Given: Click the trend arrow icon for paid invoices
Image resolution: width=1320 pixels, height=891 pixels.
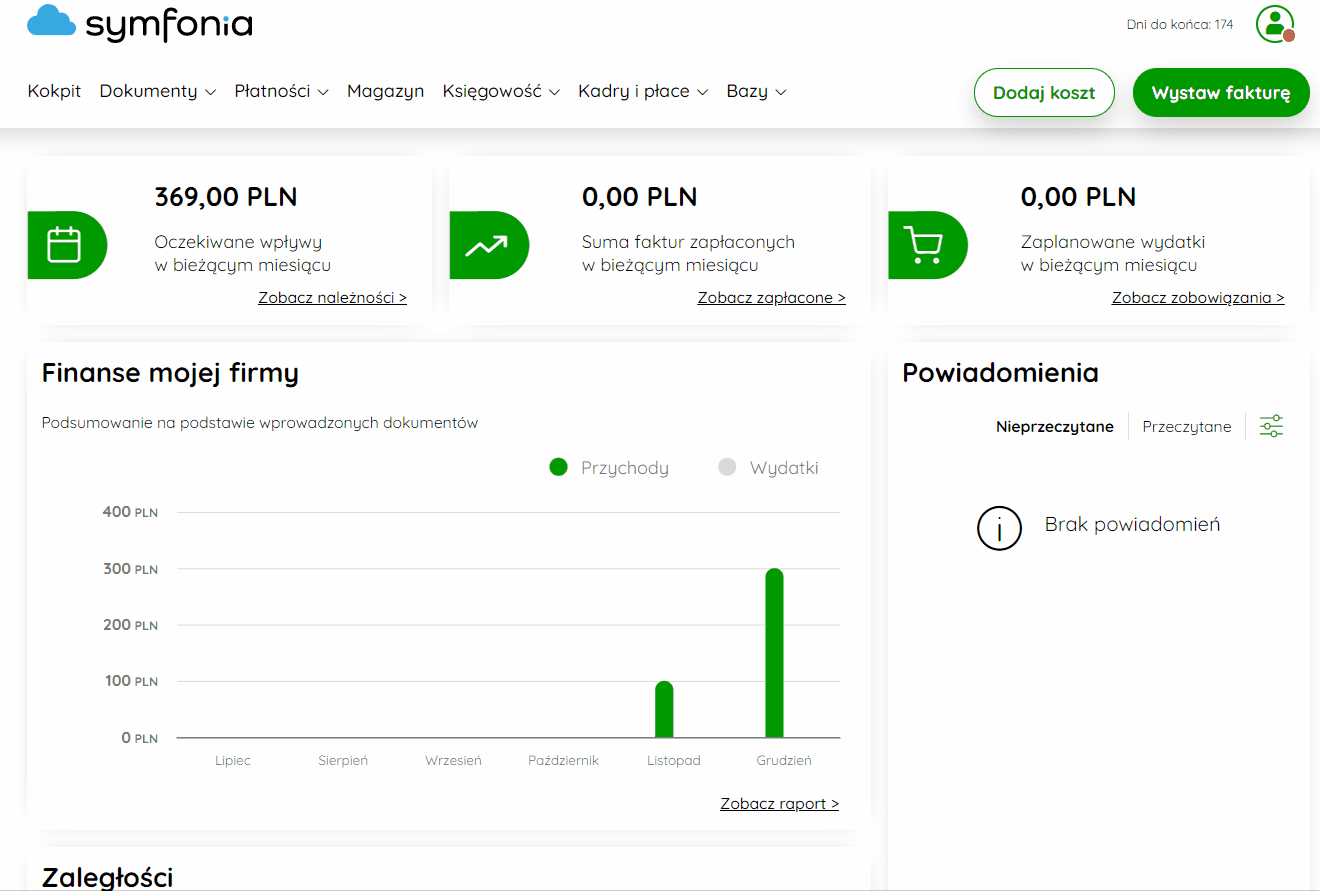Looking at the screenshot, I should pyautogui.click(x=486, y=245).
